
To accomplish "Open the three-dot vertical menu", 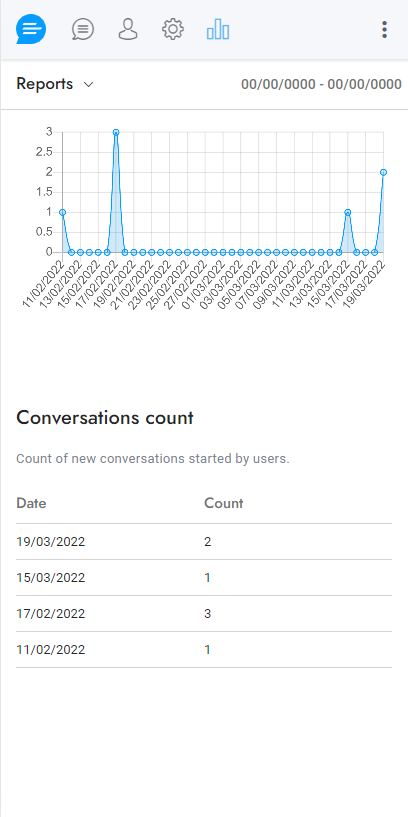I will click(x=384, y=30).
